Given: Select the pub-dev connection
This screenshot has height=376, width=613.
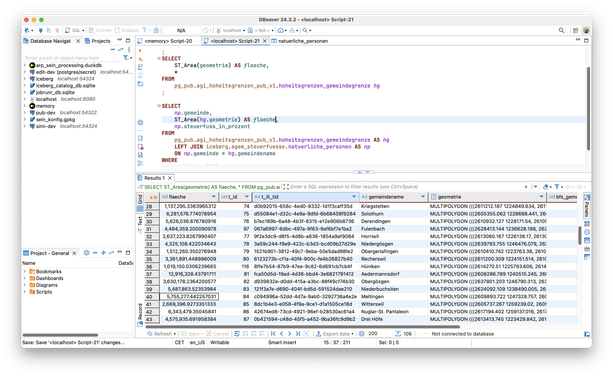Looking at the screenshot, I should [x=63, y=113].
